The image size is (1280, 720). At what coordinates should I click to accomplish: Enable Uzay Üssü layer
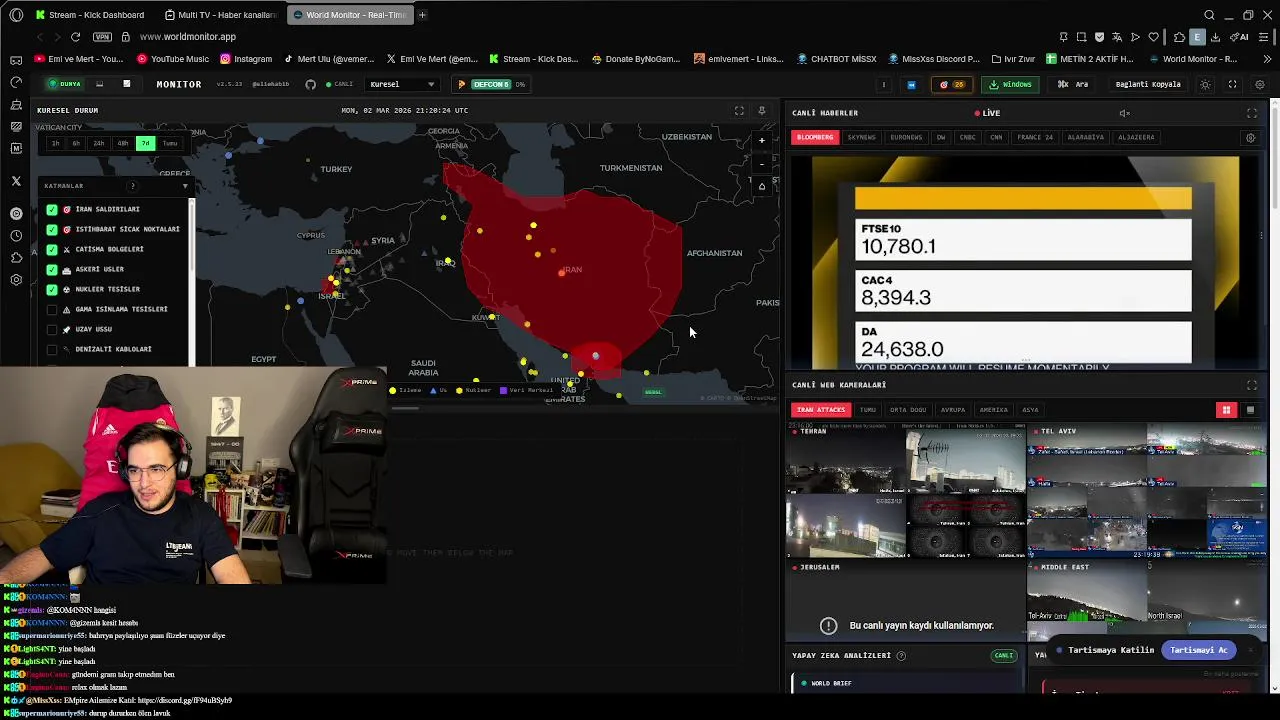(x=52, y=329)
